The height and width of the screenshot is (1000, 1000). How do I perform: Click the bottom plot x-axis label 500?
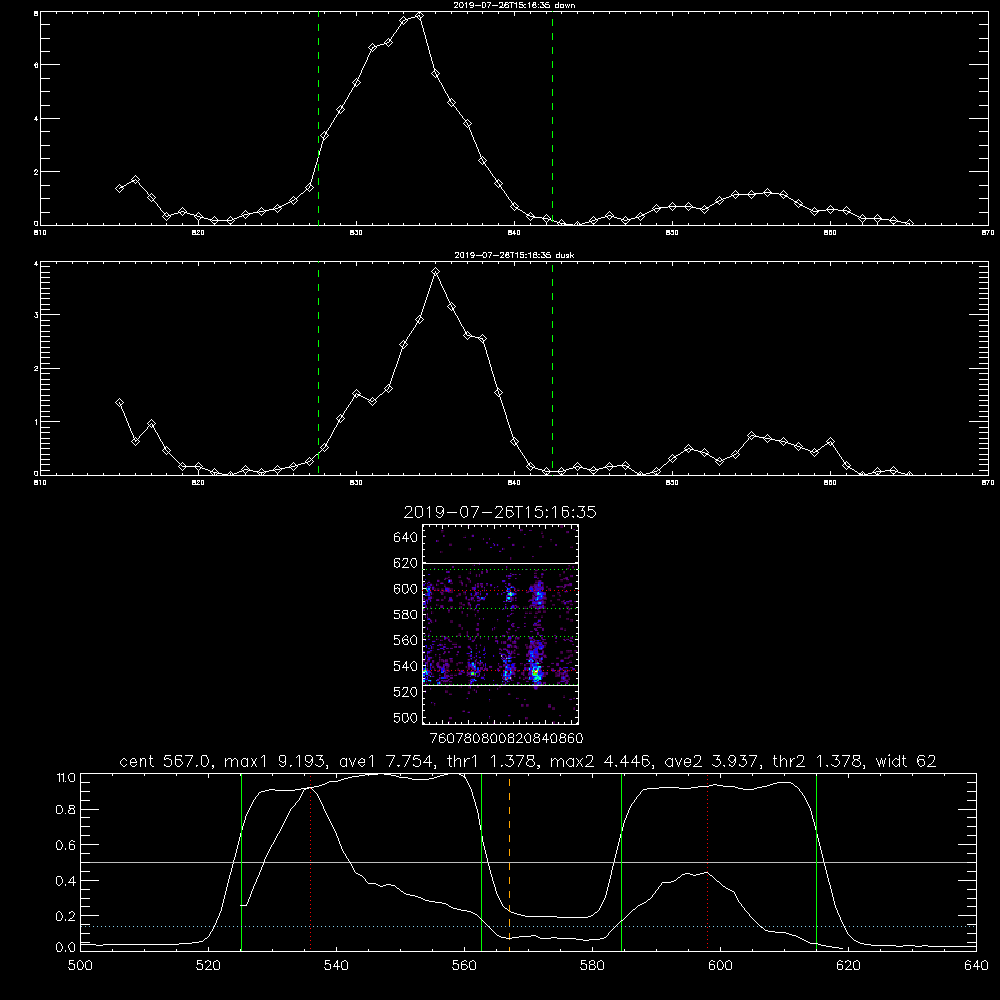pyautogui.click(x=80, y=966)
